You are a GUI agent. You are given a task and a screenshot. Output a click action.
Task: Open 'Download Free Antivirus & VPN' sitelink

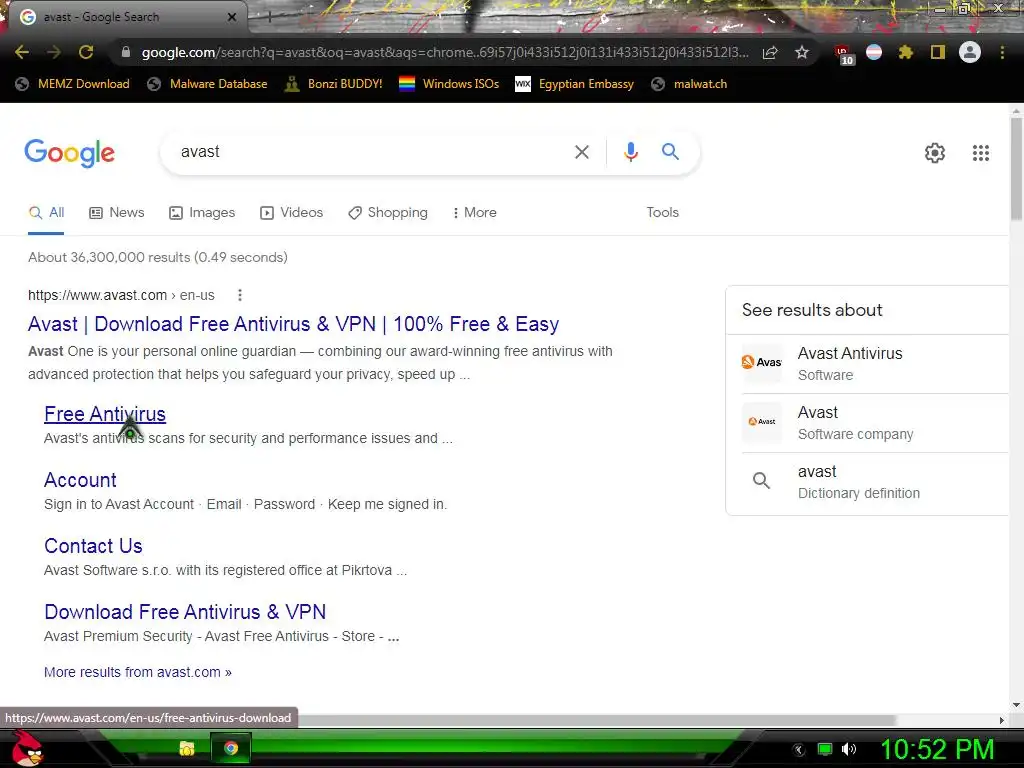pos(185,612)
